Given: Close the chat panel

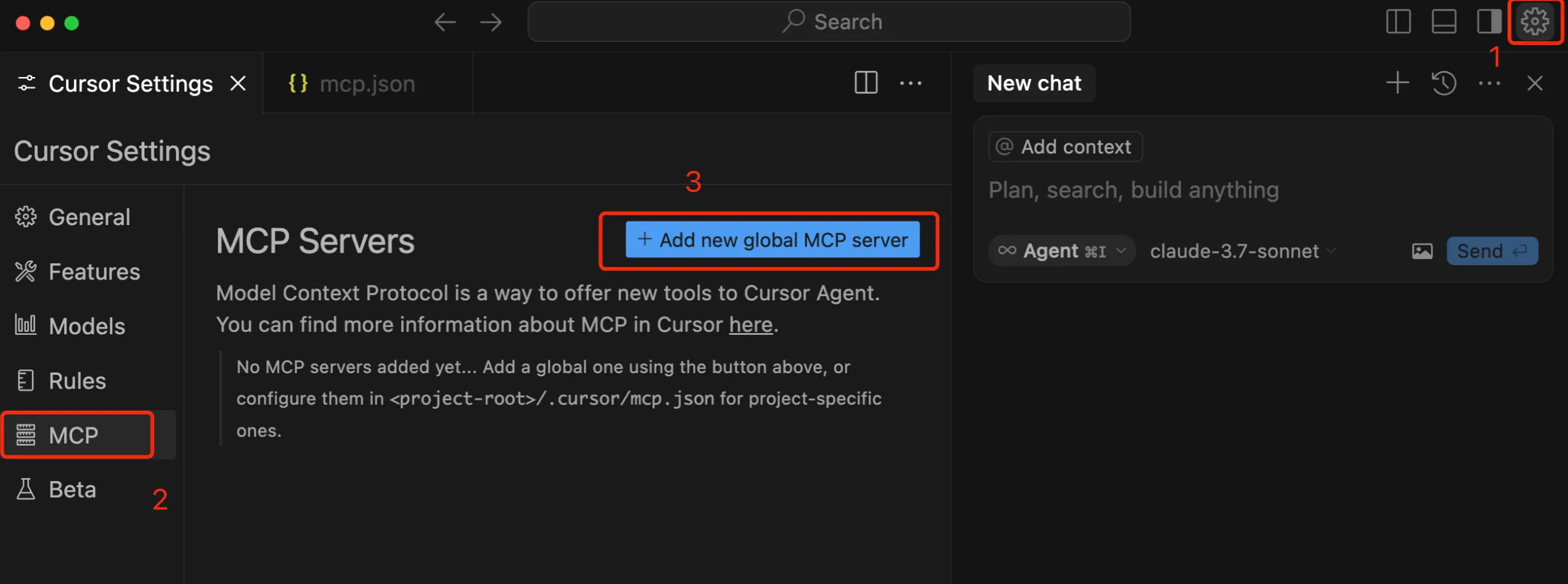Looking at the screenshot, I should [1535, 83].
